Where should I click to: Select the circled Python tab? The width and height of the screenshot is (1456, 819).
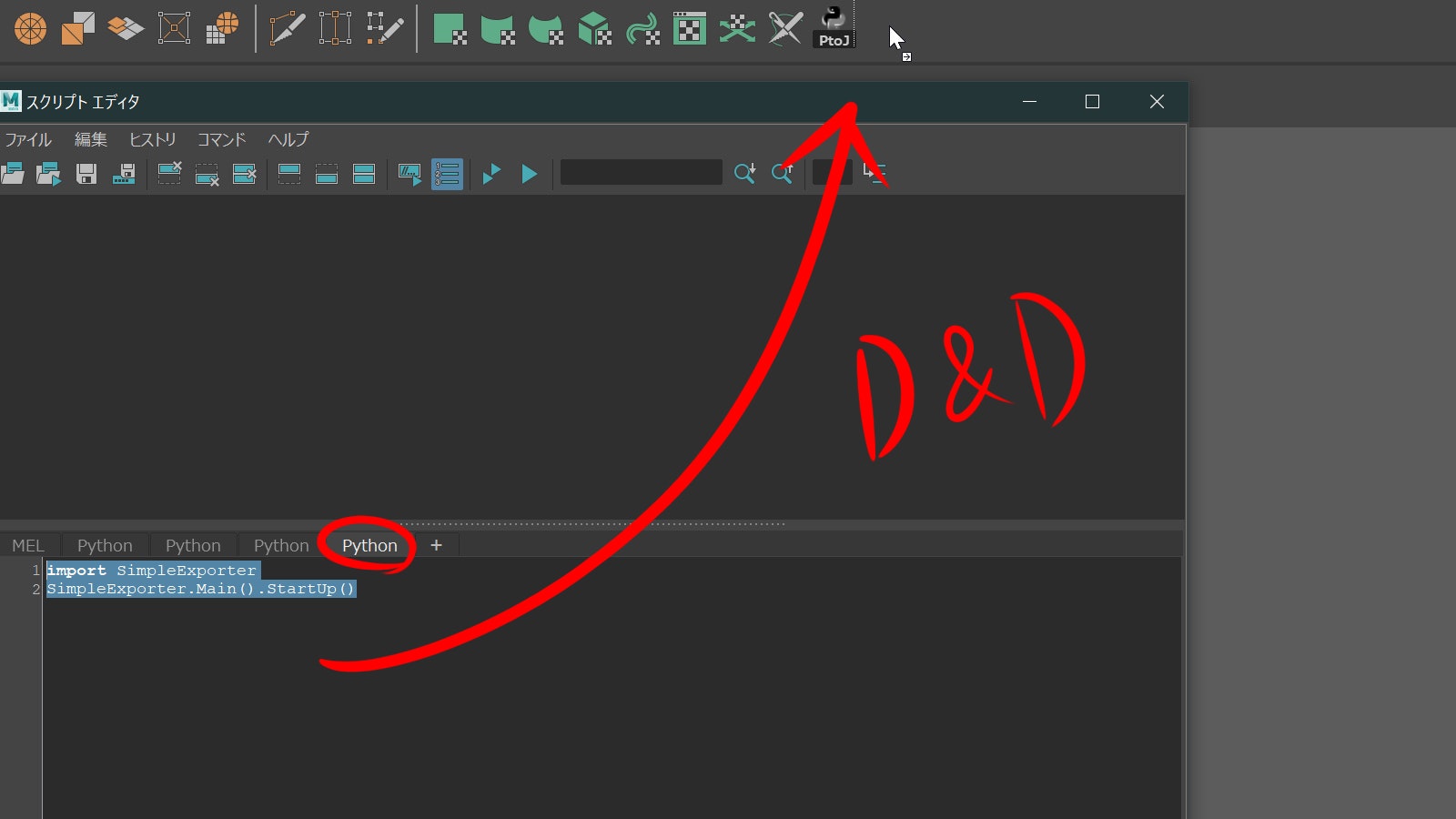369,545
